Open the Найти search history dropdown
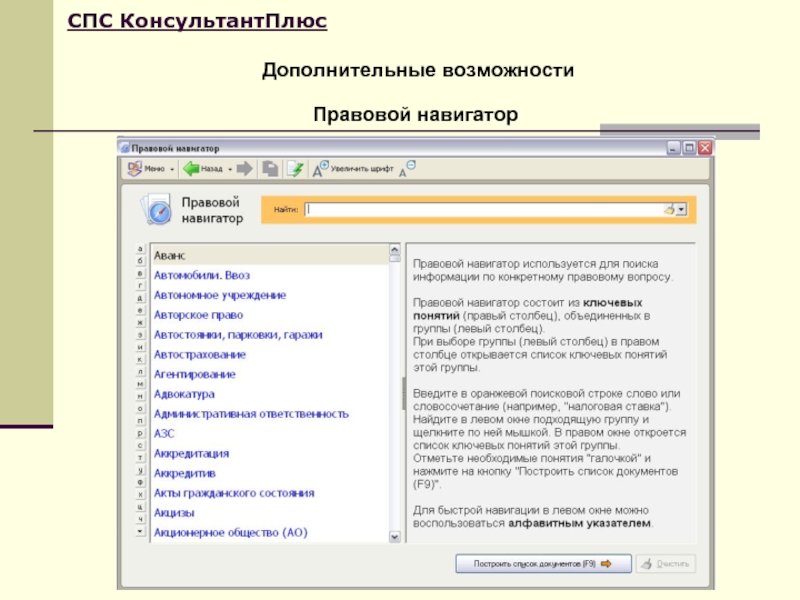This screenshot has height=600, width=800. click(x=681, y=210)
